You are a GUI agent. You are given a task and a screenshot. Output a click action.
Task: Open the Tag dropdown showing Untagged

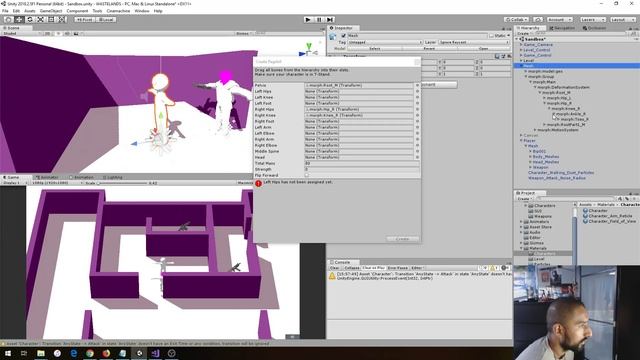(385, 42)
